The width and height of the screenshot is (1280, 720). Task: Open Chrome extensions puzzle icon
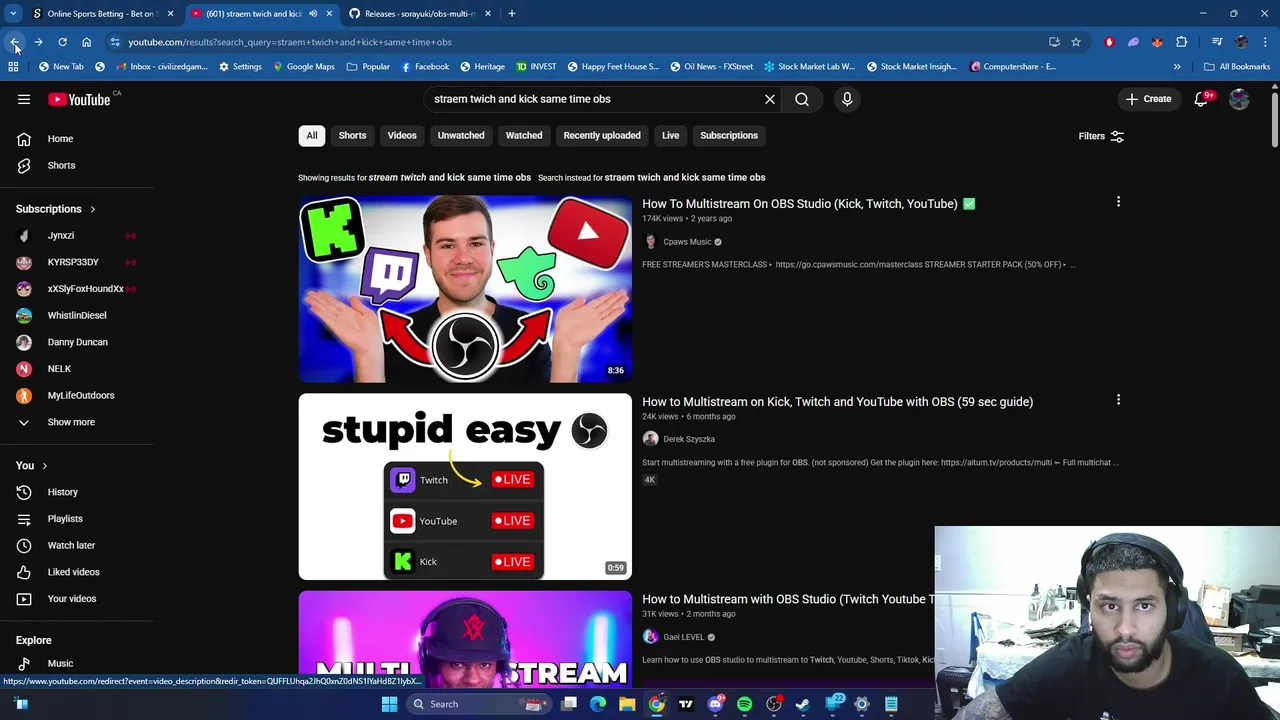[x=1182, y=42]
